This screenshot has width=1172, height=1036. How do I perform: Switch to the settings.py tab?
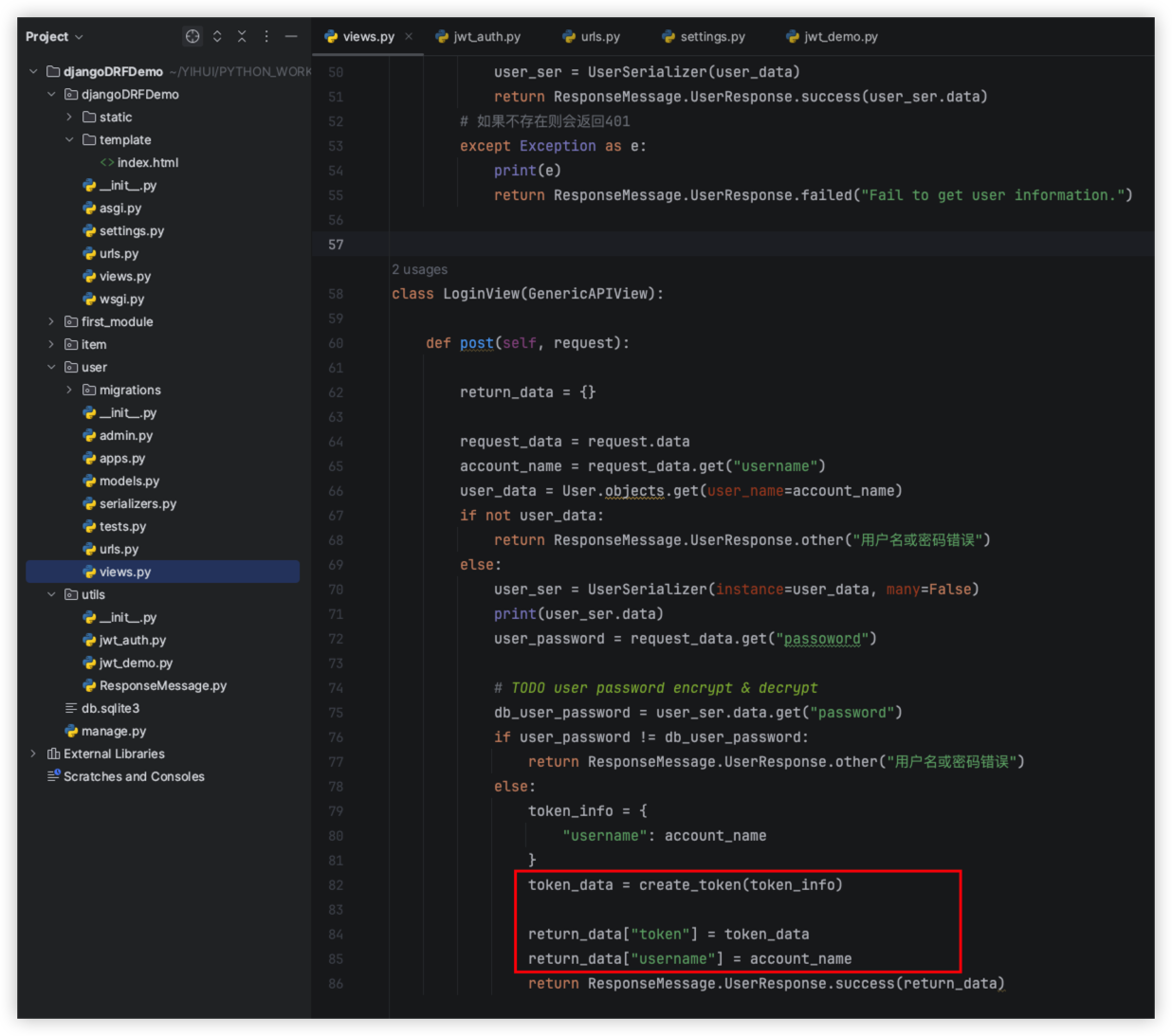click(x=712, y=37)
